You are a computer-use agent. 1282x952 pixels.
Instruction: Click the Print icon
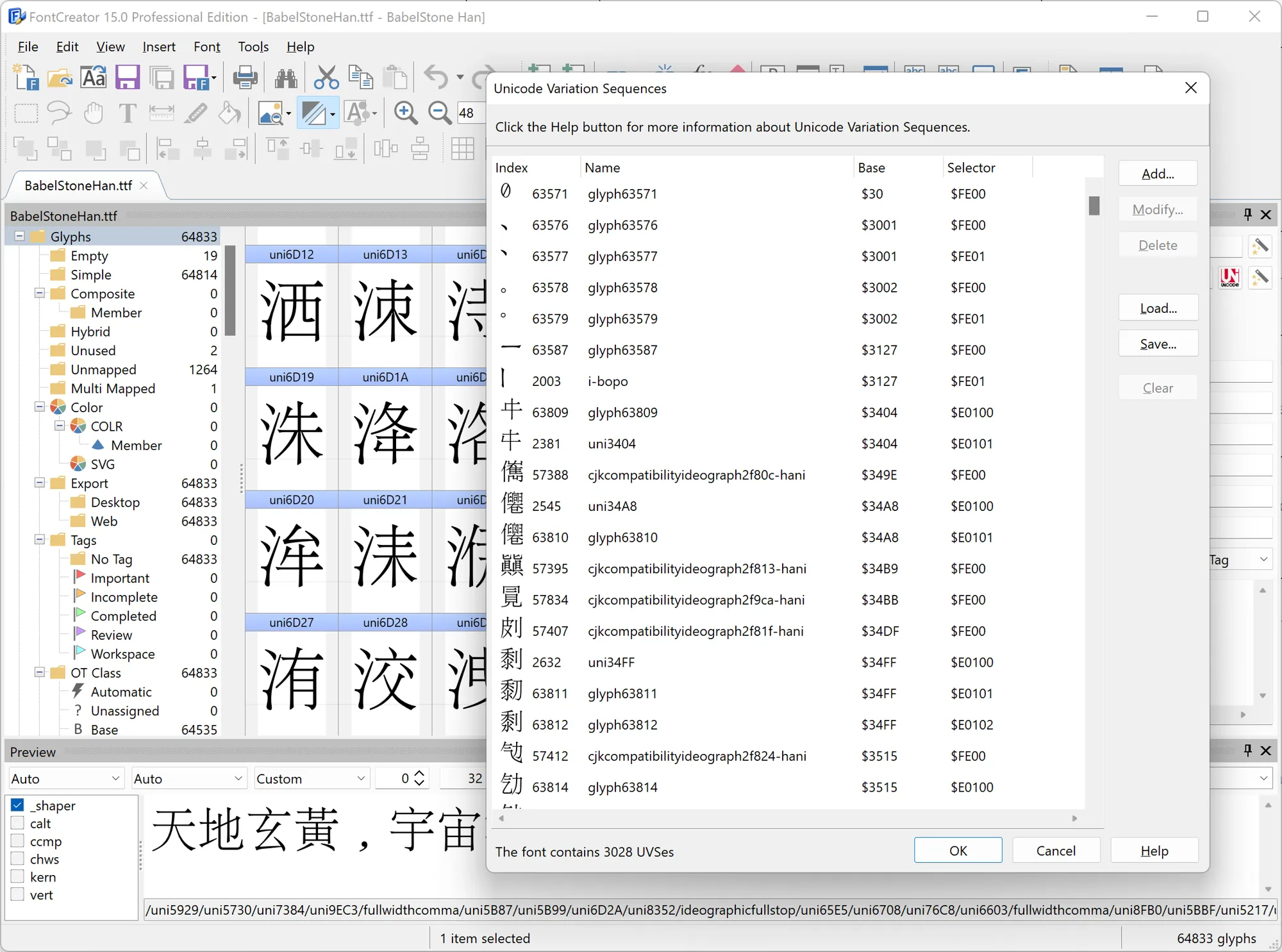tap(244, 78)
